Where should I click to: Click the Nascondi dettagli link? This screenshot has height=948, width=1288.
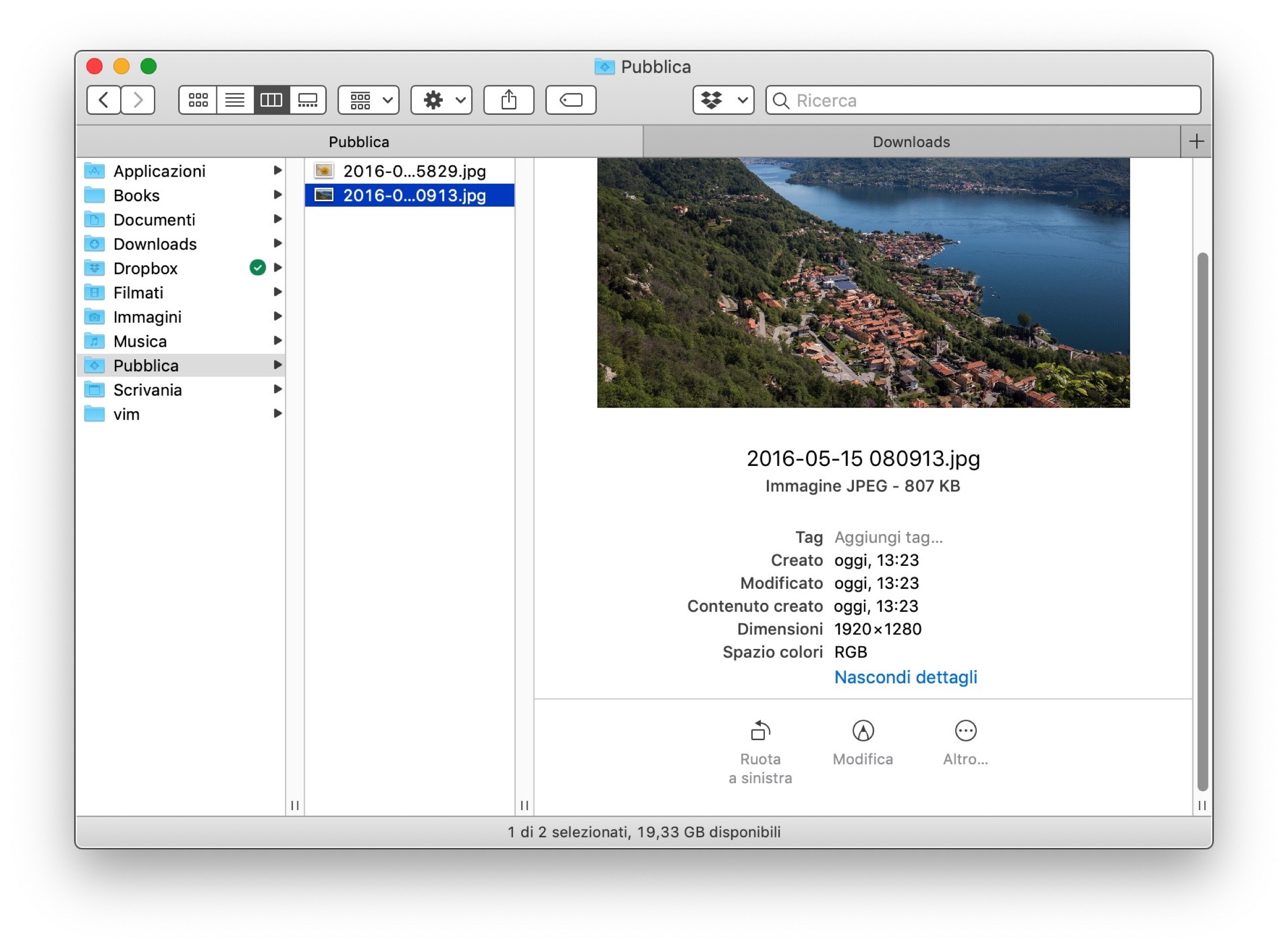(x=905, y=677)
